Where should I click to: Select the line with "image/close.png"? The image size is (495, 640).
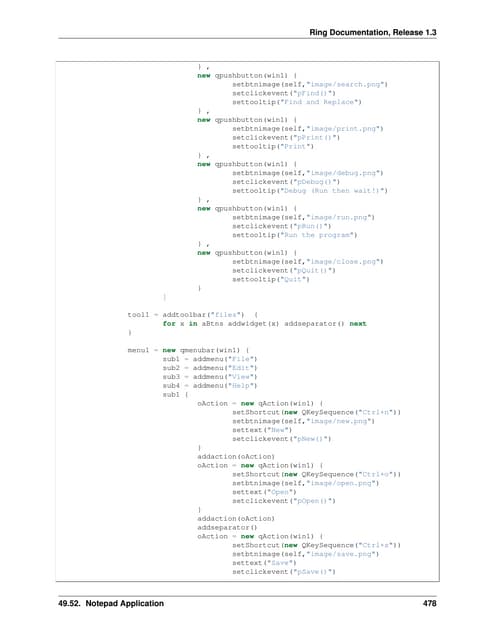pos(308,262)
